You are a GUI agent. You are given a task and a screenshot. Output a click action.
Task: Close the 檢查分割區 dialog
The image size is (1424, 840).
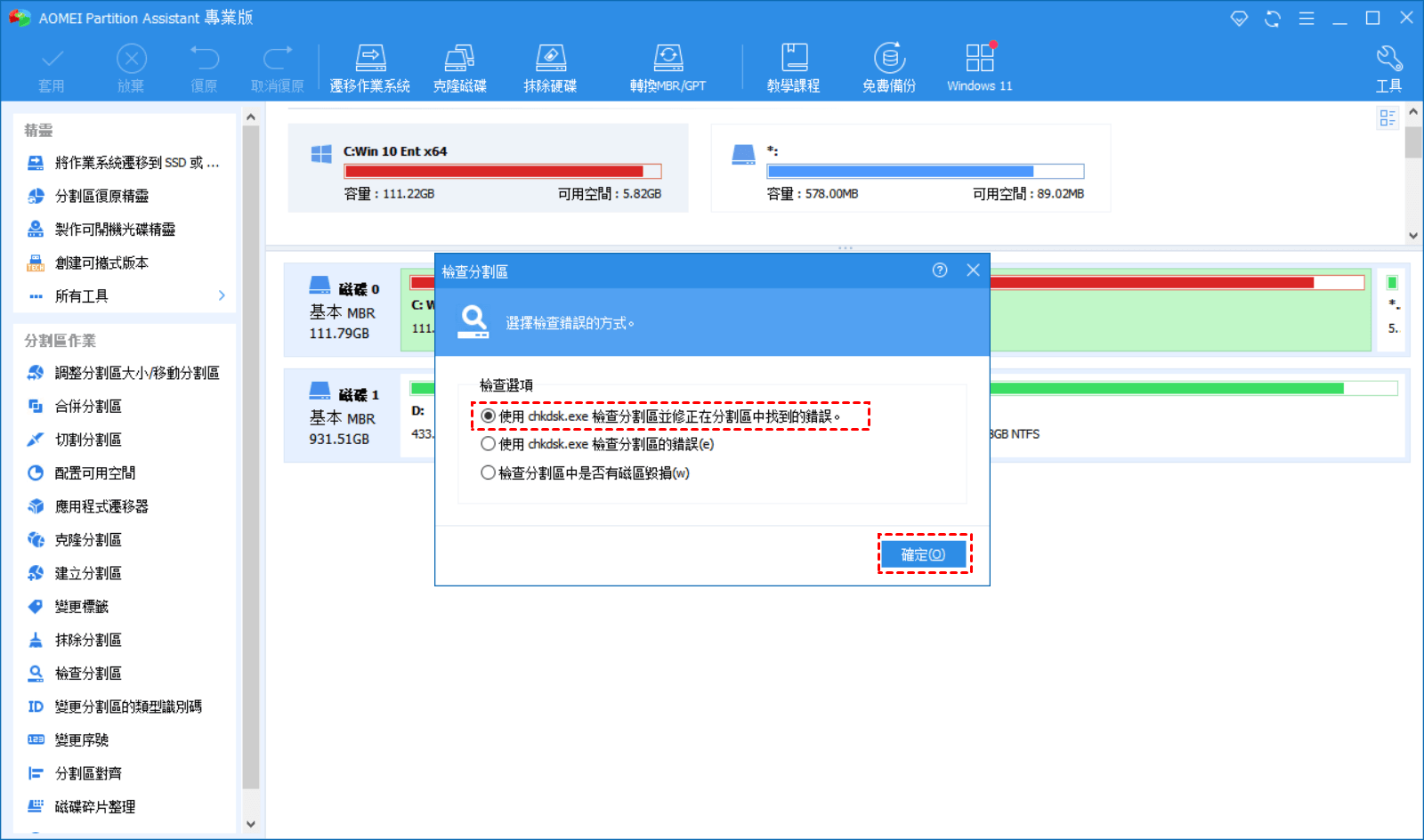(x=973, y=271)
